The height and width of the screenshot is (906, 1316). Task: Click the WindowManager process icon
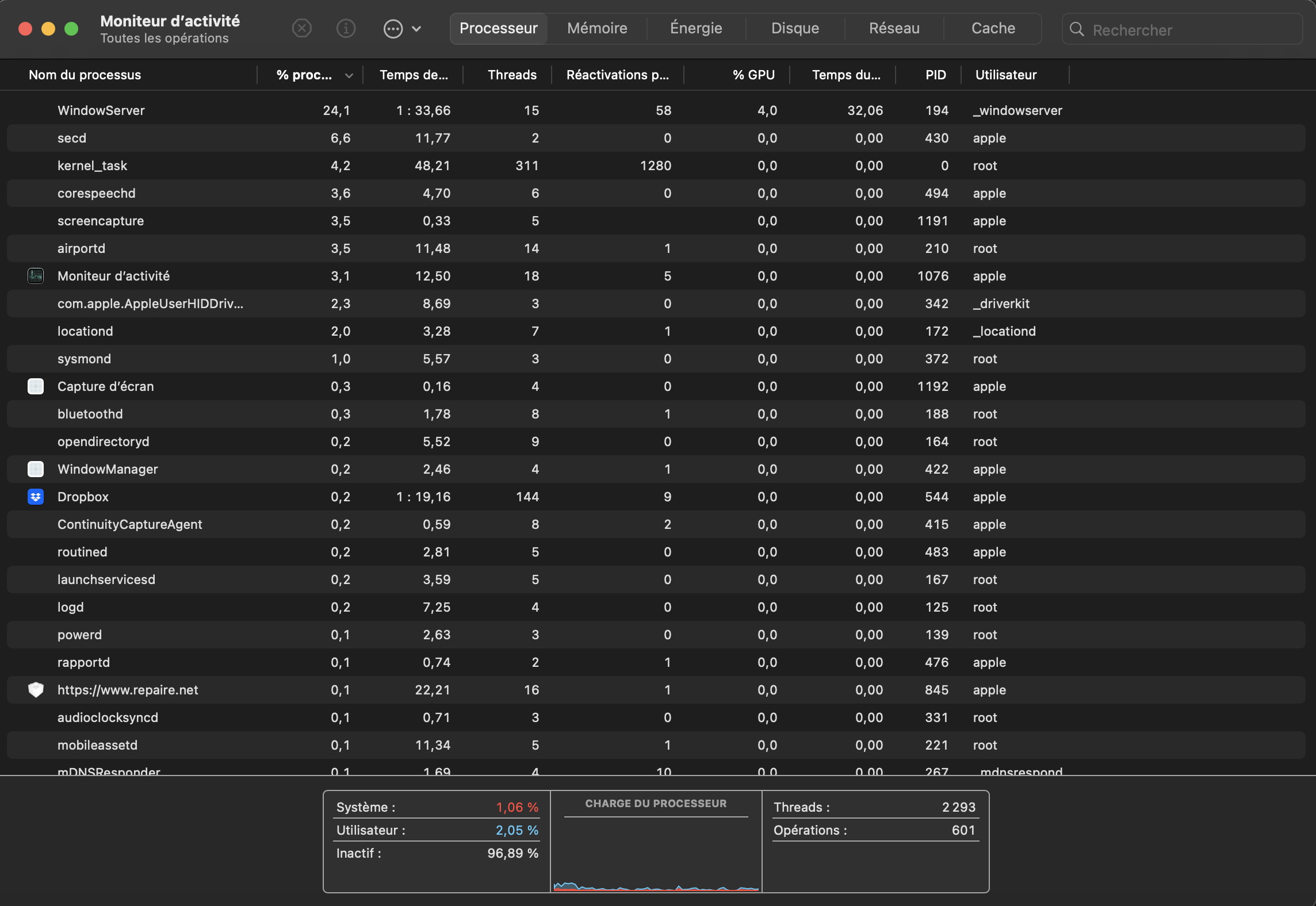coord(36,469)
